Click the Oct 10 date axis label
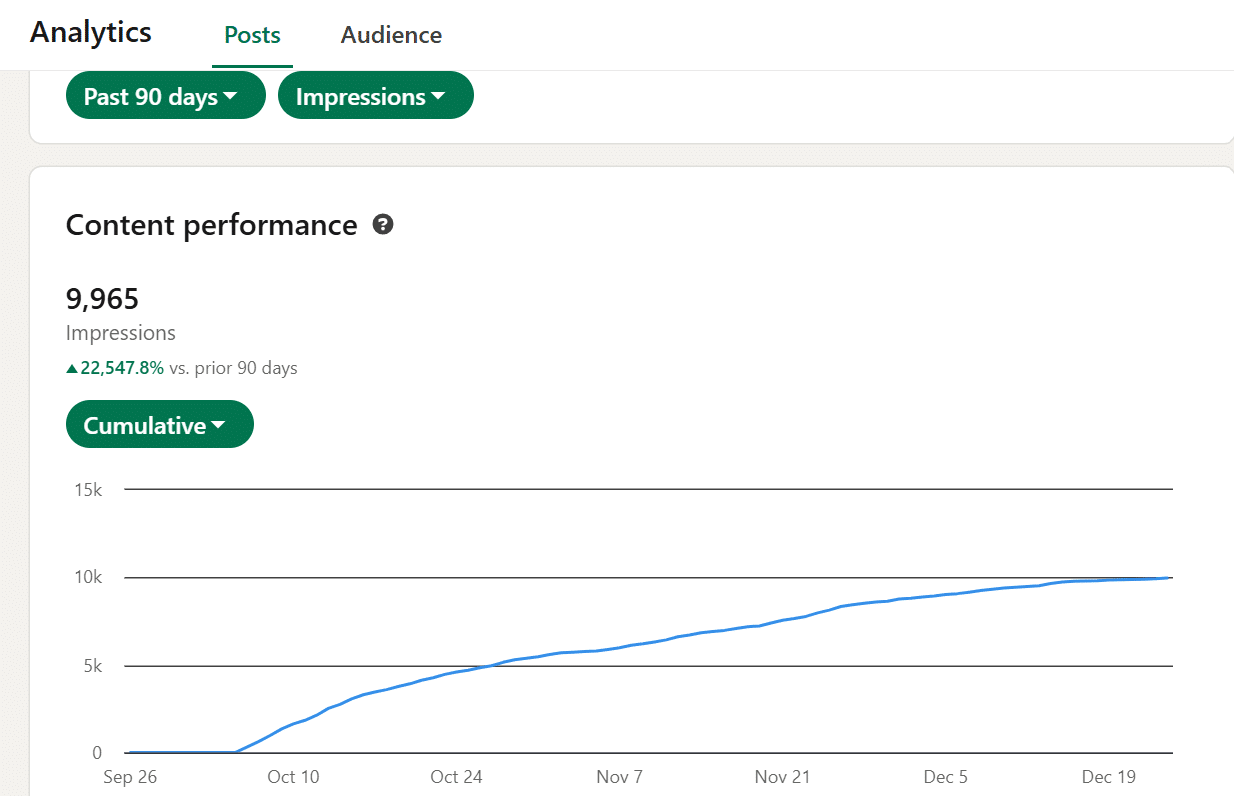The image size is (1234, 796). click(294, 777)
